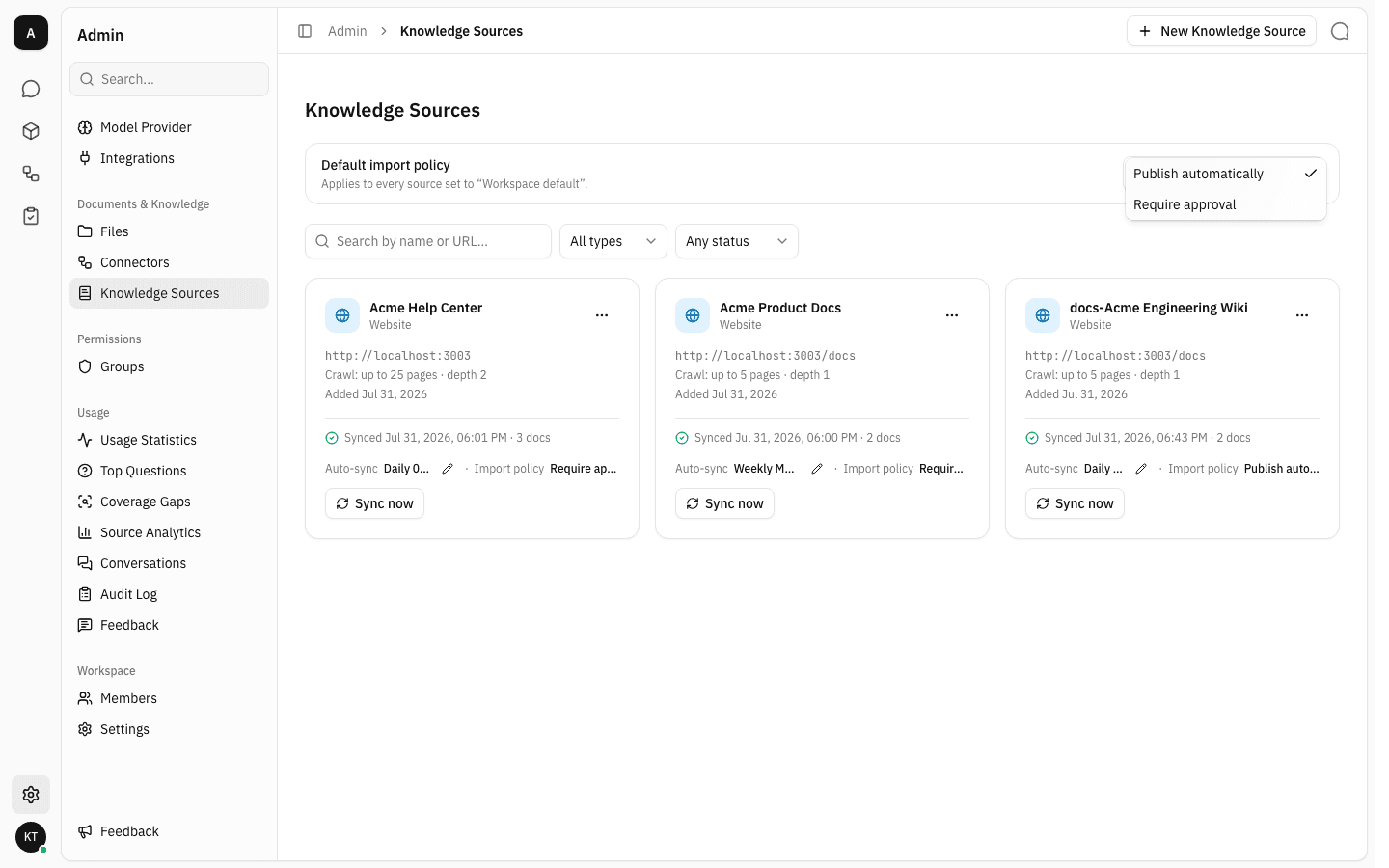
Task: Open Members under Workspace
Action: click(169, 698)
